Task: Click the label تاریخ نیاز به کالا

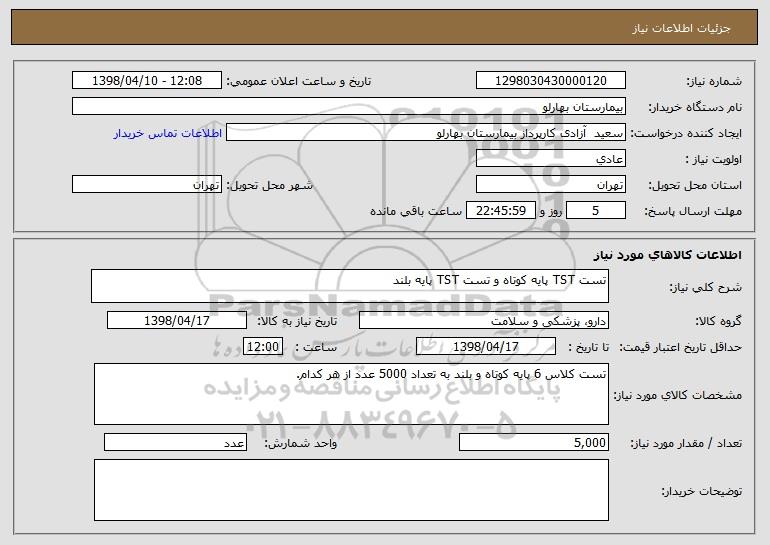Action: pos(298,322)
